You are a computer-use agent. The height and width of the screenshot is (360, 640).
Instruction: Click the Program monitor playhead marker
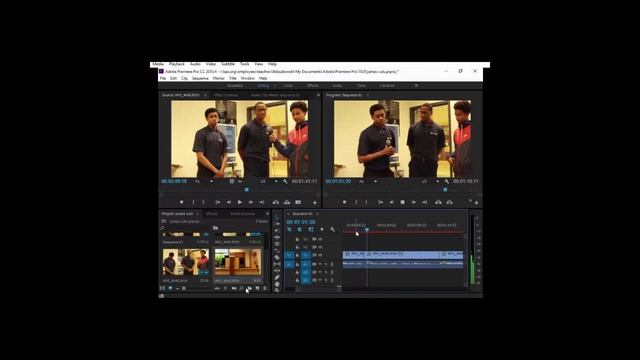(x=445, y=190)
